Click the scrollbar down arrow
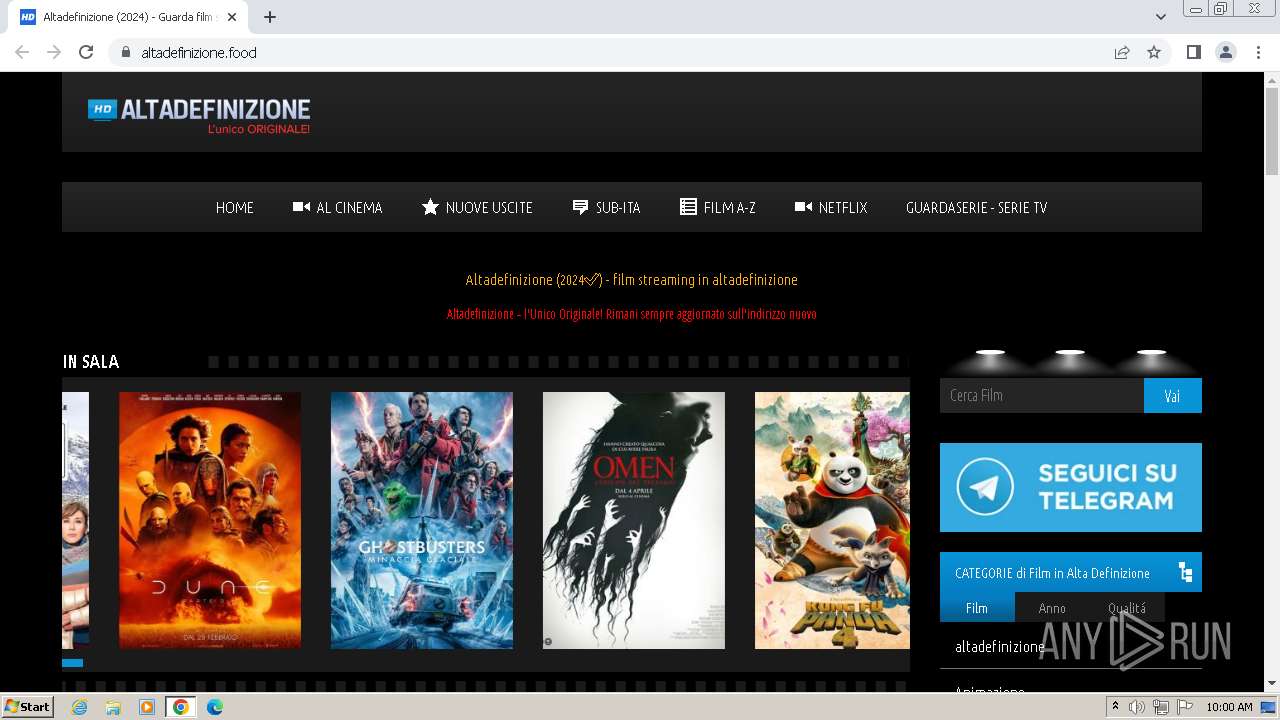 [1272, 684]
